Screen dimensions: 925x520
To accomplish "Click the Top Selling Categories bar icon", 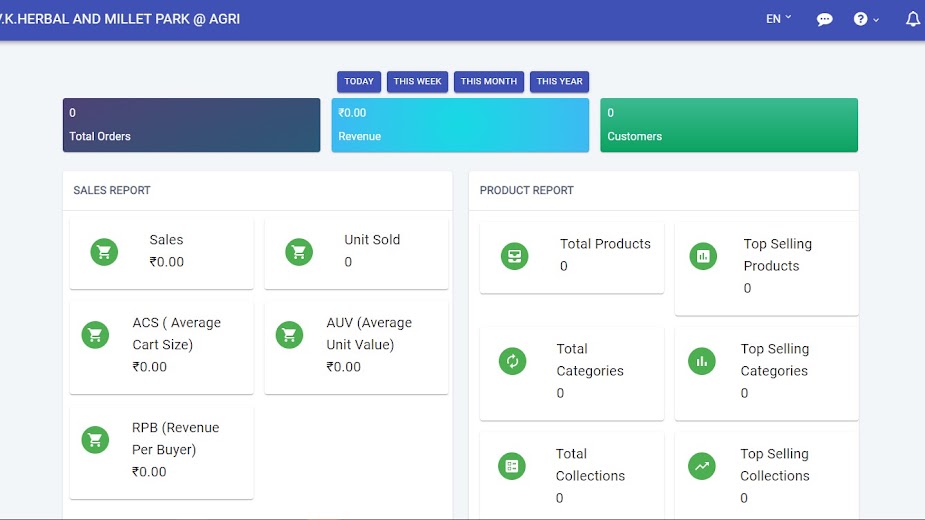I will [x=701, y=361].
